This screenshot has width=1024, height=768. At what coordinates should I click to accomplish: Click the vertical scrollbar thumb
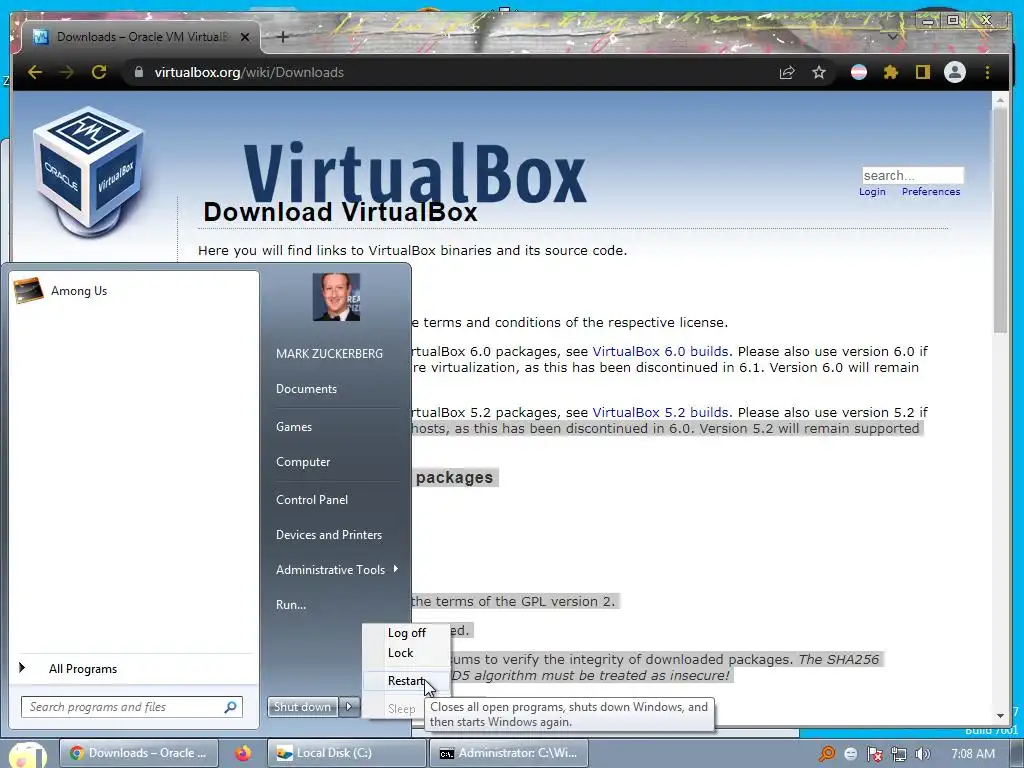click(1000, 221)
